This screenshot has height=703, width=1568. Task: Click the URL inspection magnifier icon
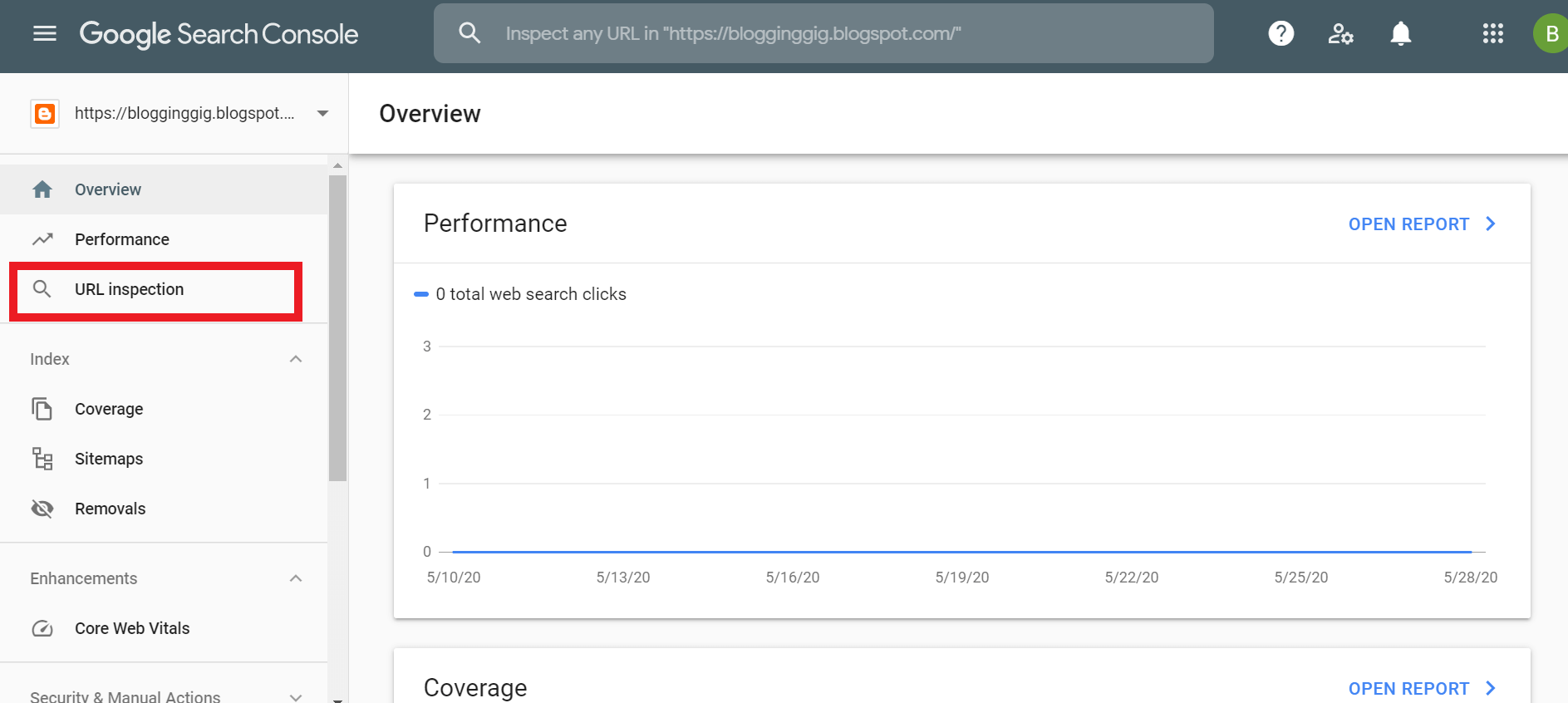pos(42,289)
